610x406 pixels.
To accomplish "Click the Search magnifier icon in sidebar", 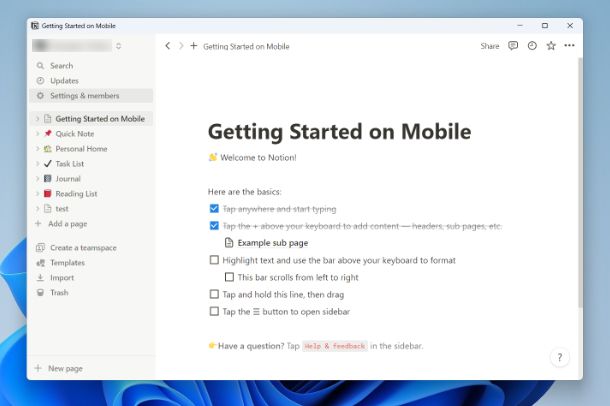I will tap(40, 66).
